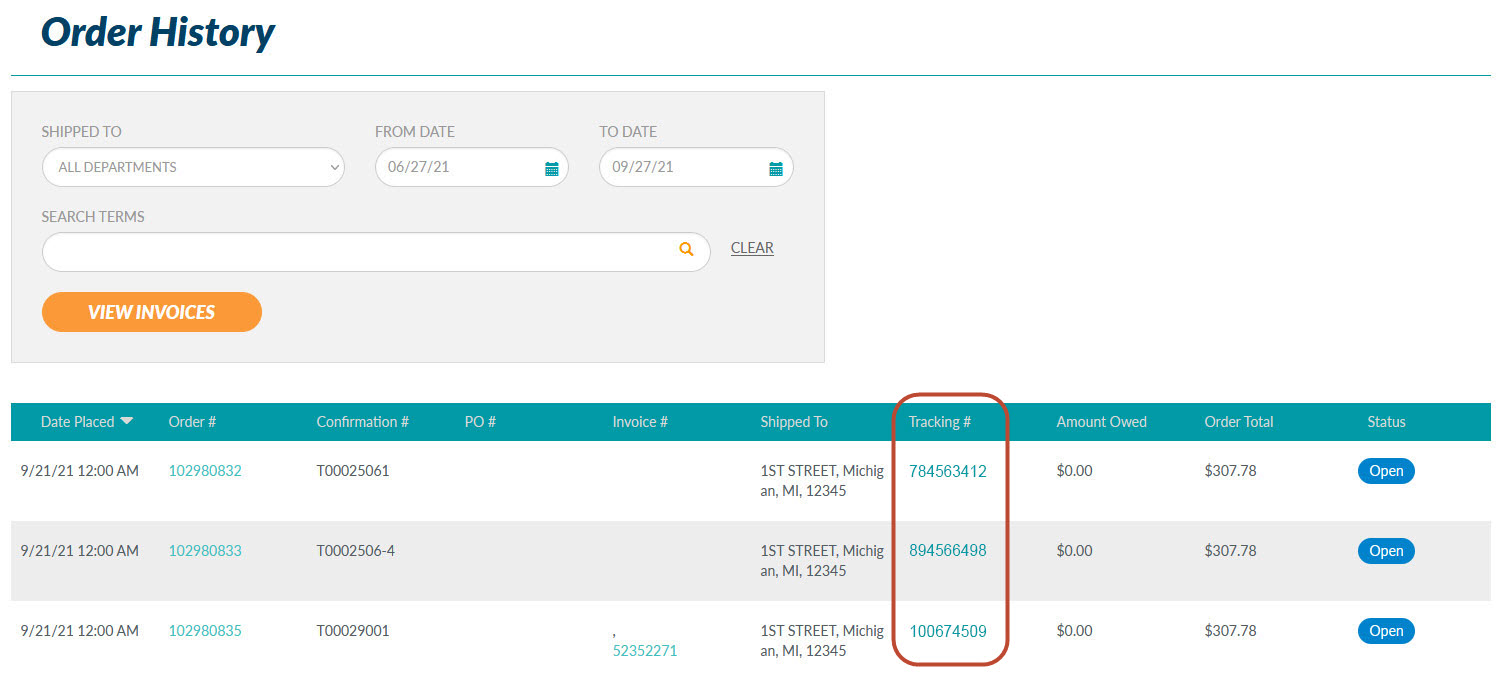Click the Status column header
The image size is (1498, 676).
[x=1386, y=422]
